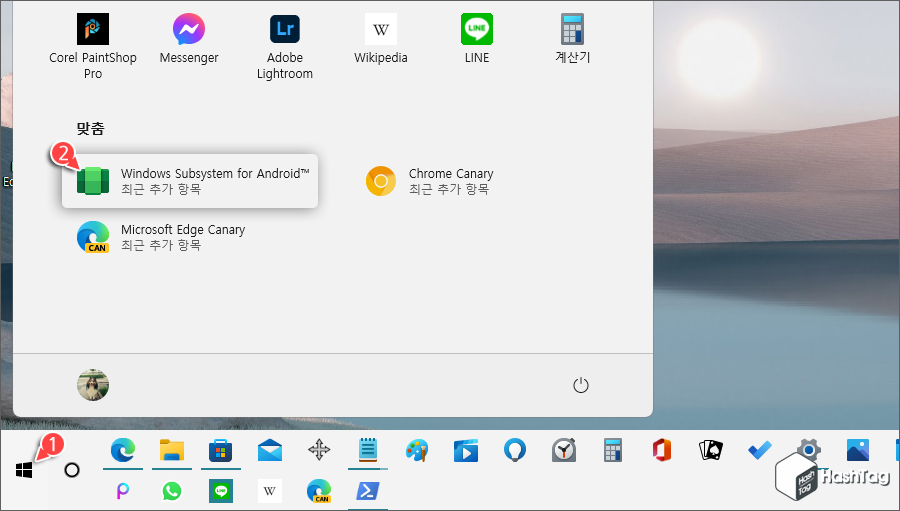Open Office from the taskbar
Viewport: 900px width, 511px height.
tap(662, 450)
